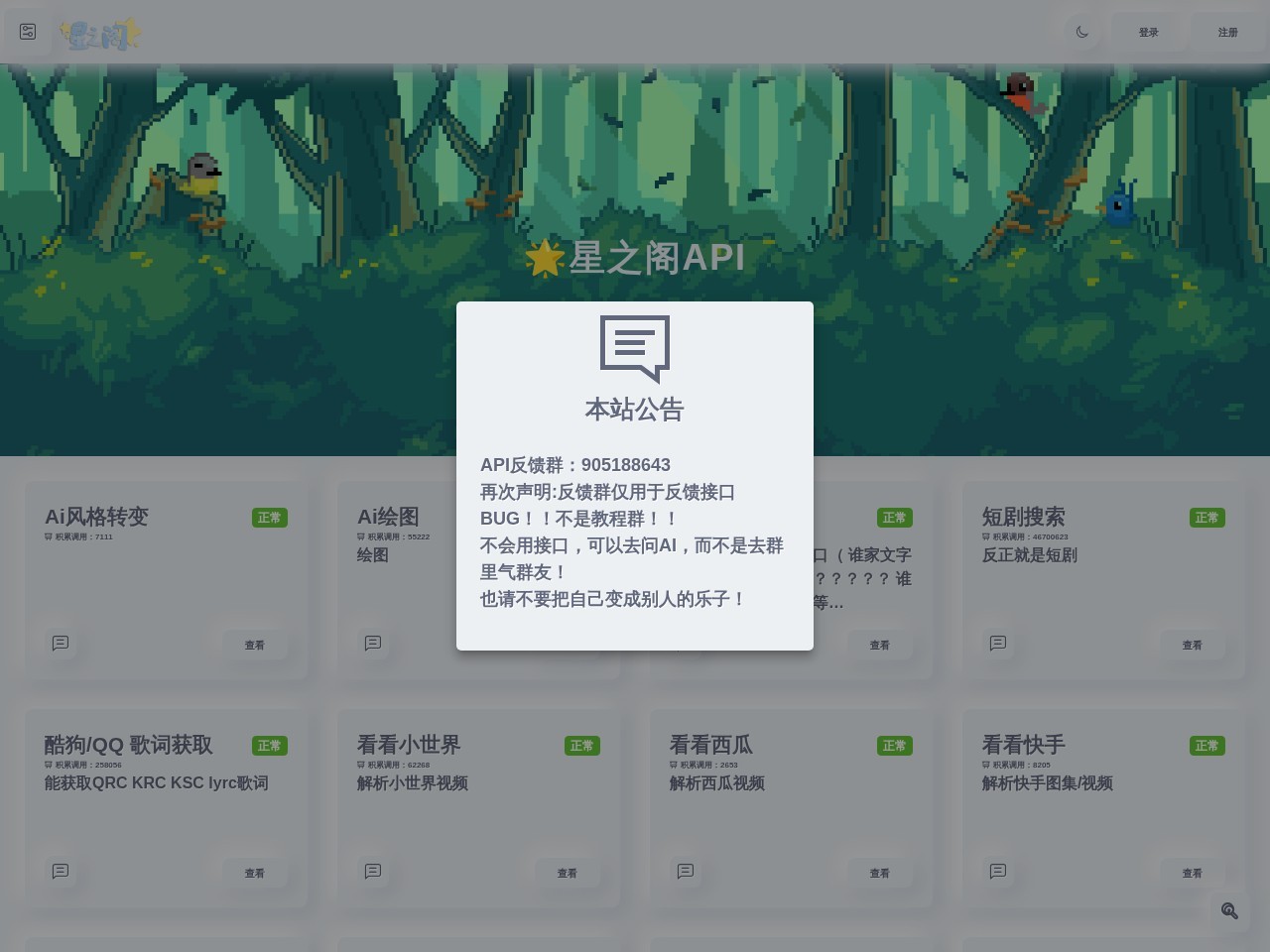
Task: Click the comment icon on 看看小世界 card
Action: click(x=373, y=871)
